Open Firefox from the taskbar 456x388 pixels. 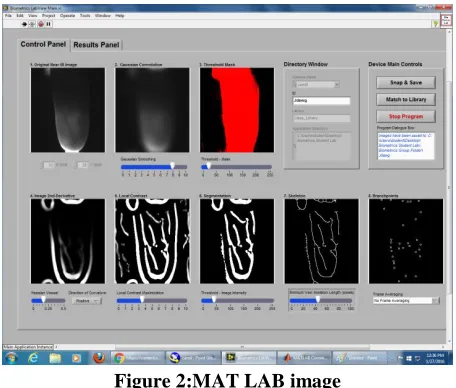(x=99, y=358)
